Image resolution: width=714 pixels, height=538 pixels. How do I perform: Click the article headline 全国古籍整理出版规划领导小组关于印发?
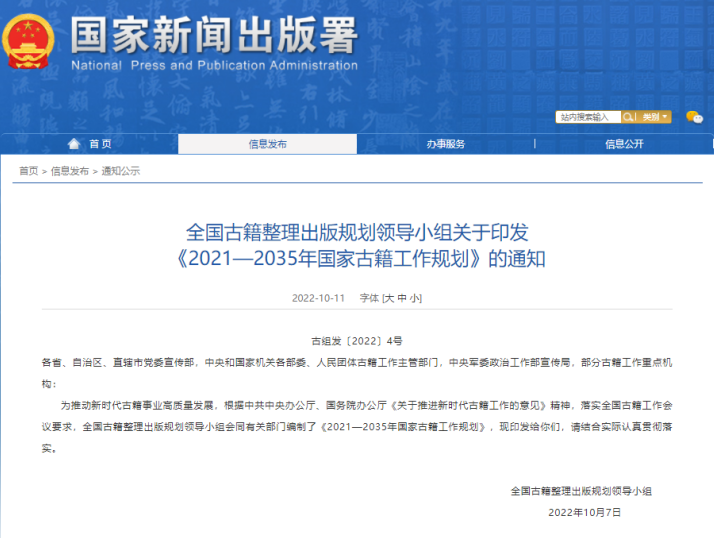click(357, 232)
